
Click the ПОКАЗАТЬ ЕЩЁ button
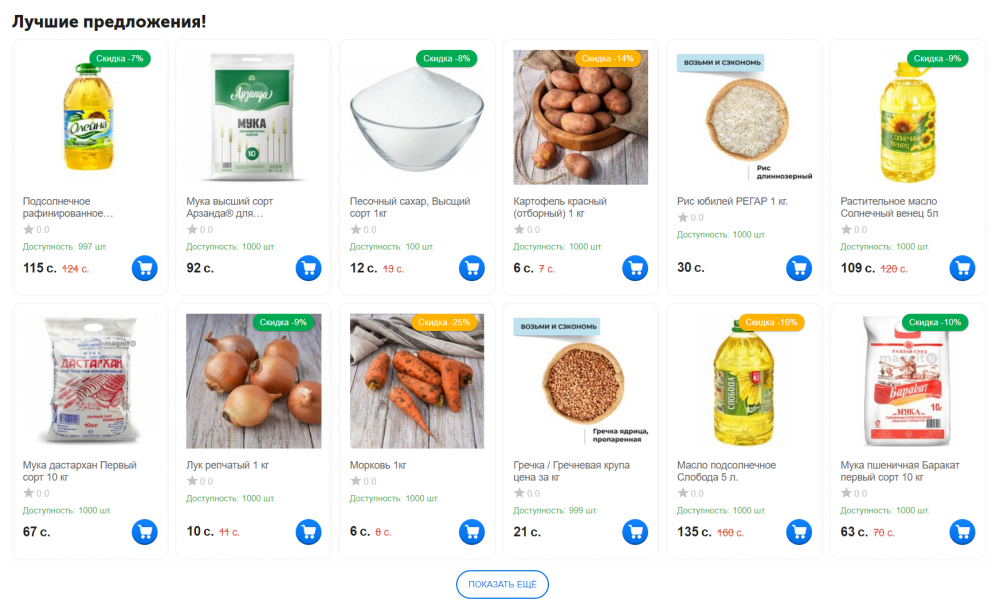pyautogui.click(x=502, y=584)
